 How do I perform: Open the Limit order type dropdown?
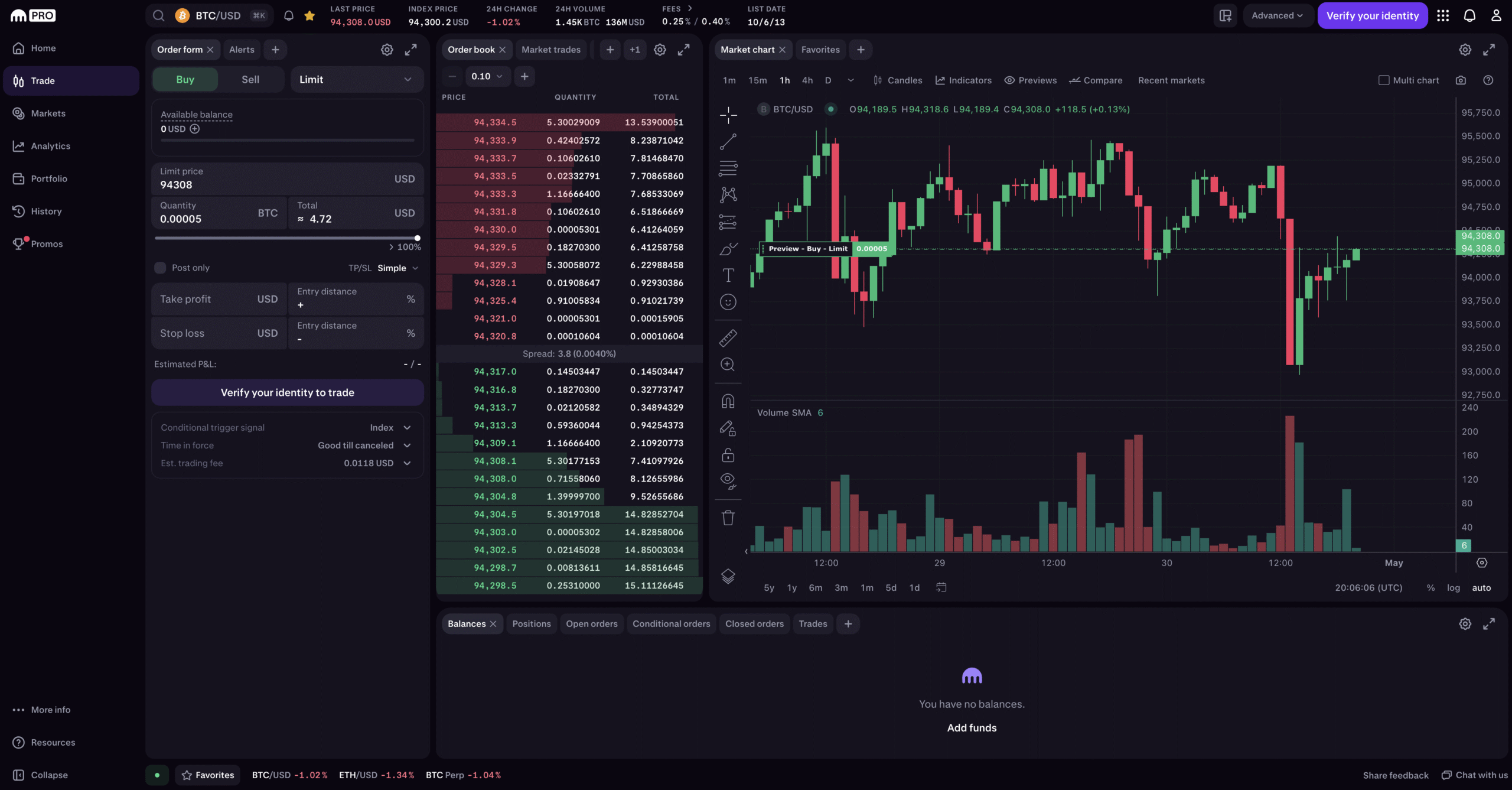click(357, 80)
